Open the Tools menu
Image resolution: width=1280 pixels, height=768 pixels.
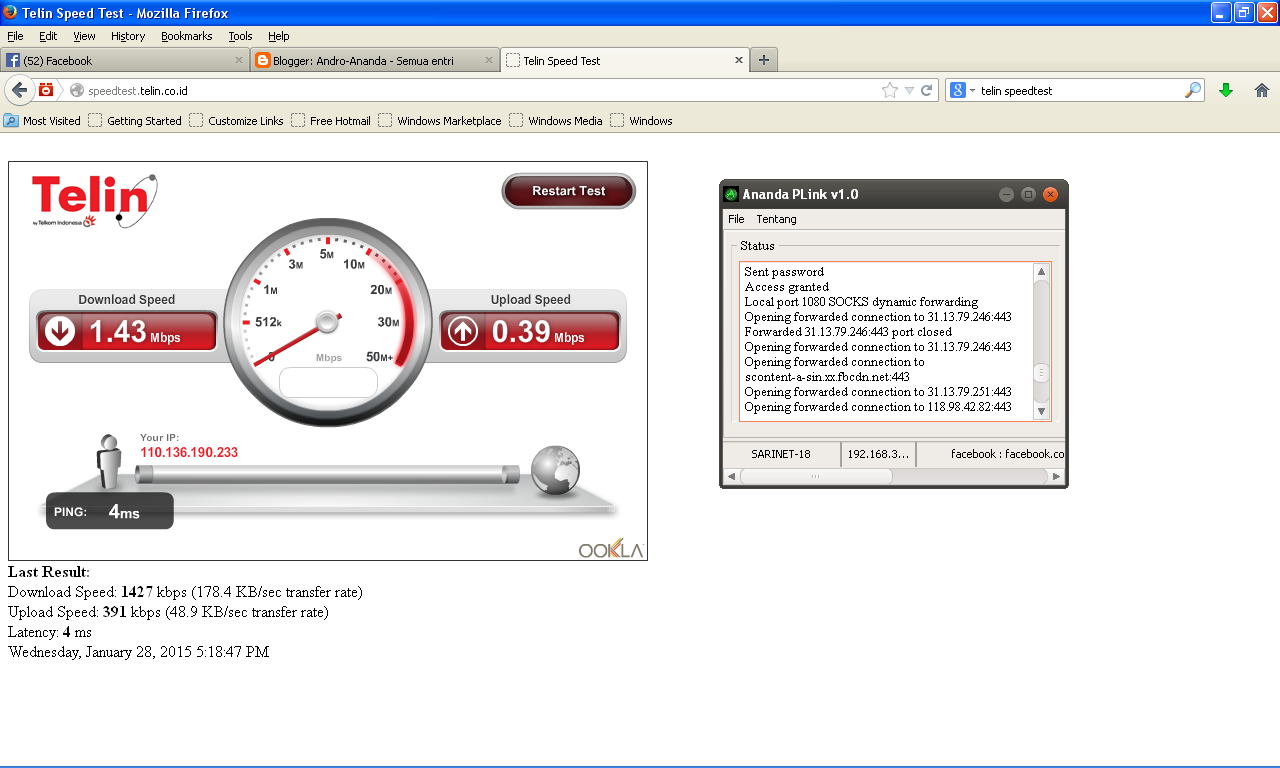(x=240, y=36)
